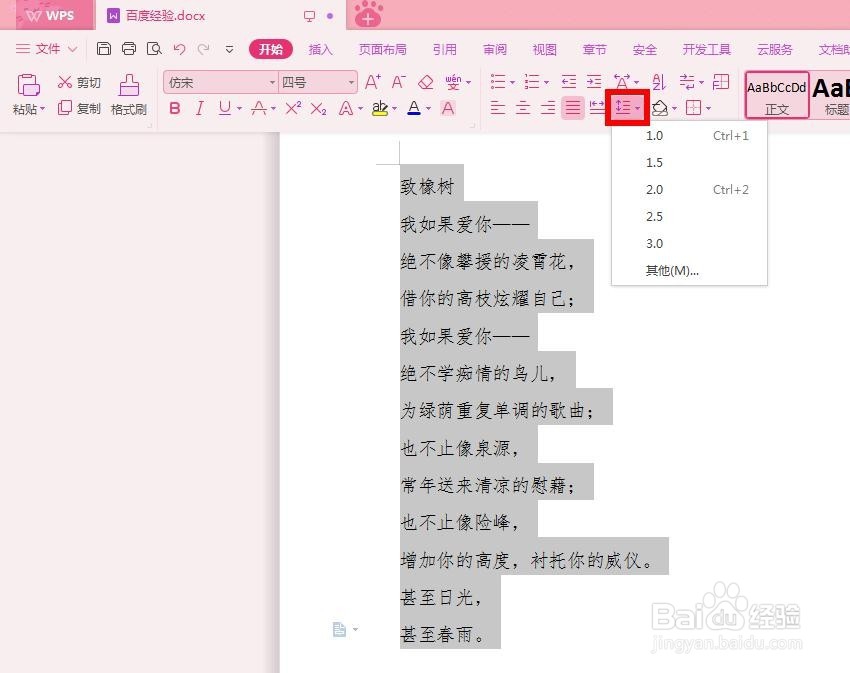Click the clear formatting eraser icon

click(x=425, y=82)
